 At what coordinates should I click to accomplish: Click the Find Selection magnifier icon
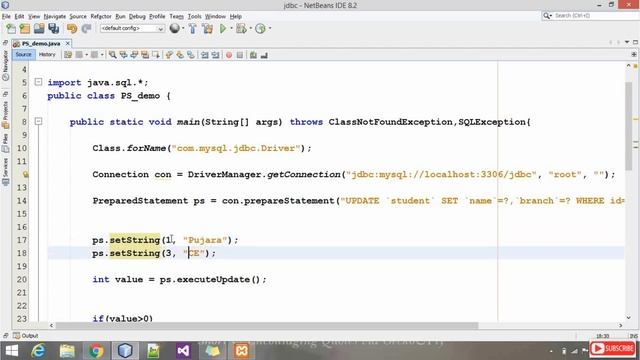(x=112, y=55)
